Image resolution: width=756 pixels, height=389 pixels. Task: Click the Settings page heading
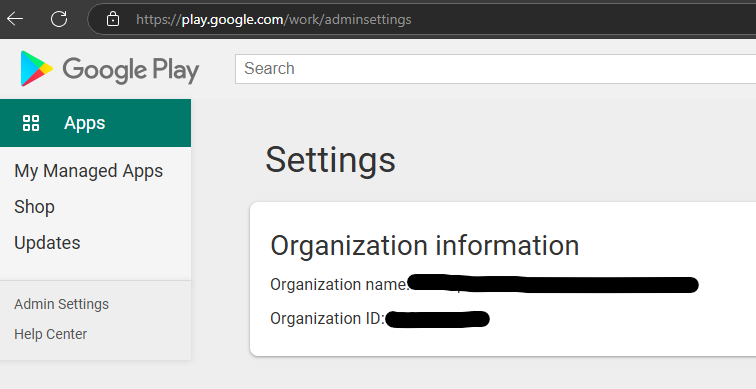[x=330, y=160]
